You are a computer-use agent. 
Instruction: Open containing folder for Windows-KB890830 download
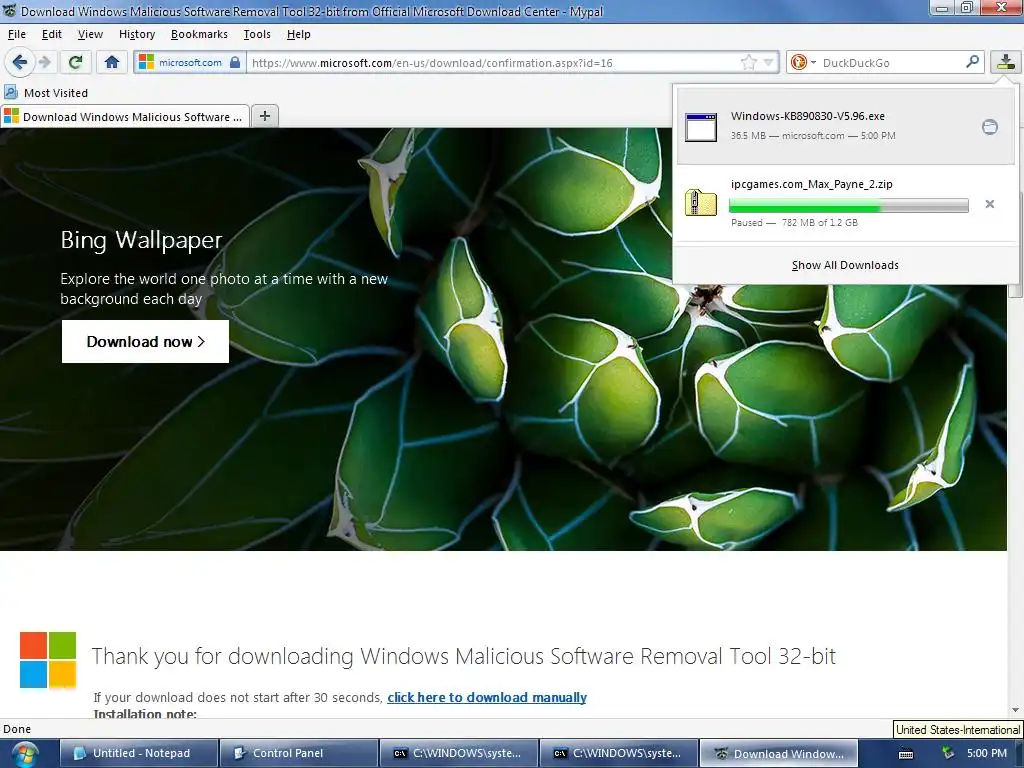tap(990, 127)
